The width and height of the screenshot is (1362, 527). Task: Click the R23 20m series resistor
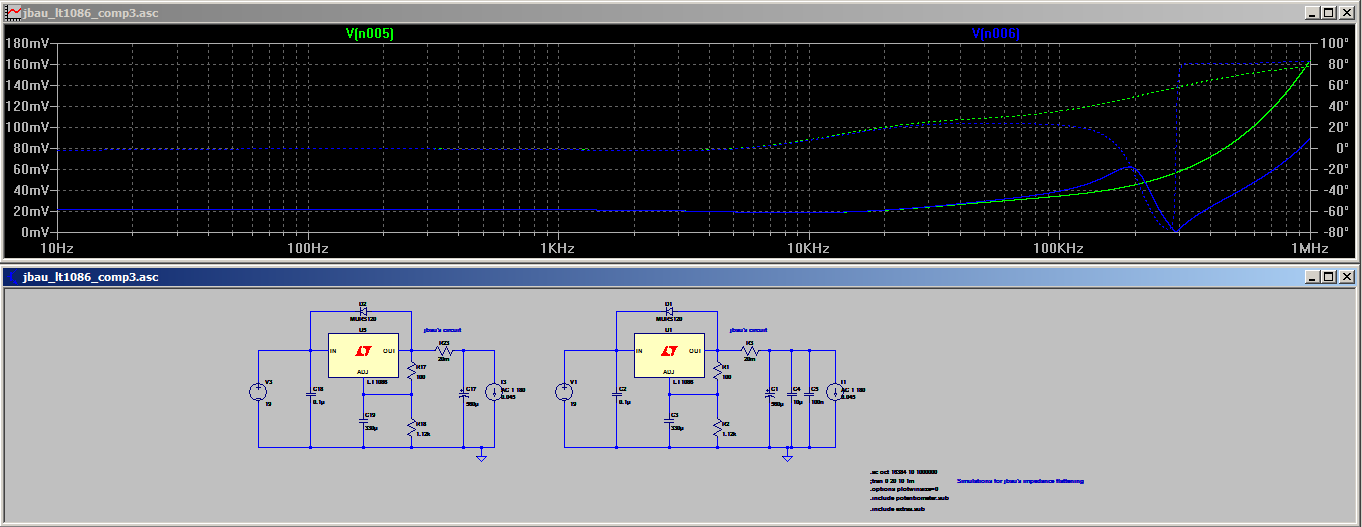tap(444, 350)
